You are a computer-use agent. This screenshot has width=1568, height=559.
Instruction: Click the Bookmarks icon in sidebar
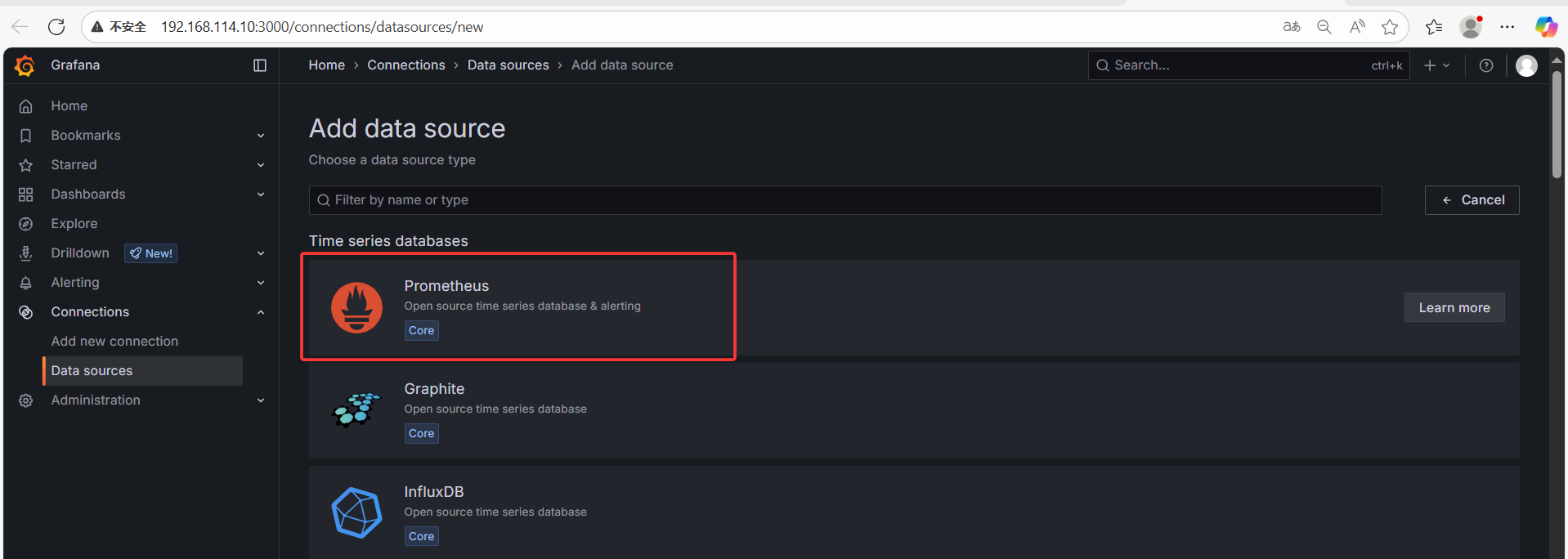point(26,136)
